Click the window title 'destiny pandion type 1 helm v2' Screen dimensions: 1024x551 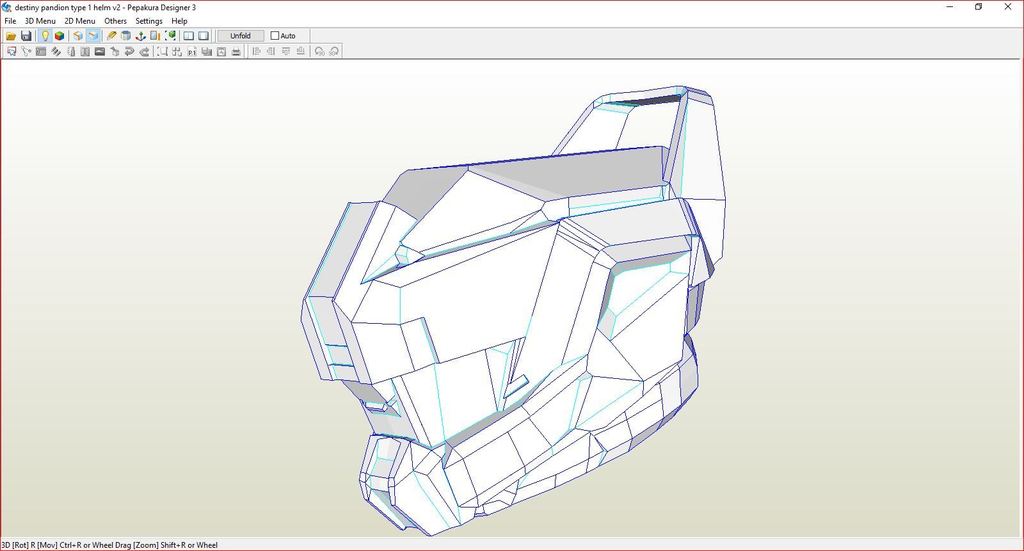pos(67,8)
